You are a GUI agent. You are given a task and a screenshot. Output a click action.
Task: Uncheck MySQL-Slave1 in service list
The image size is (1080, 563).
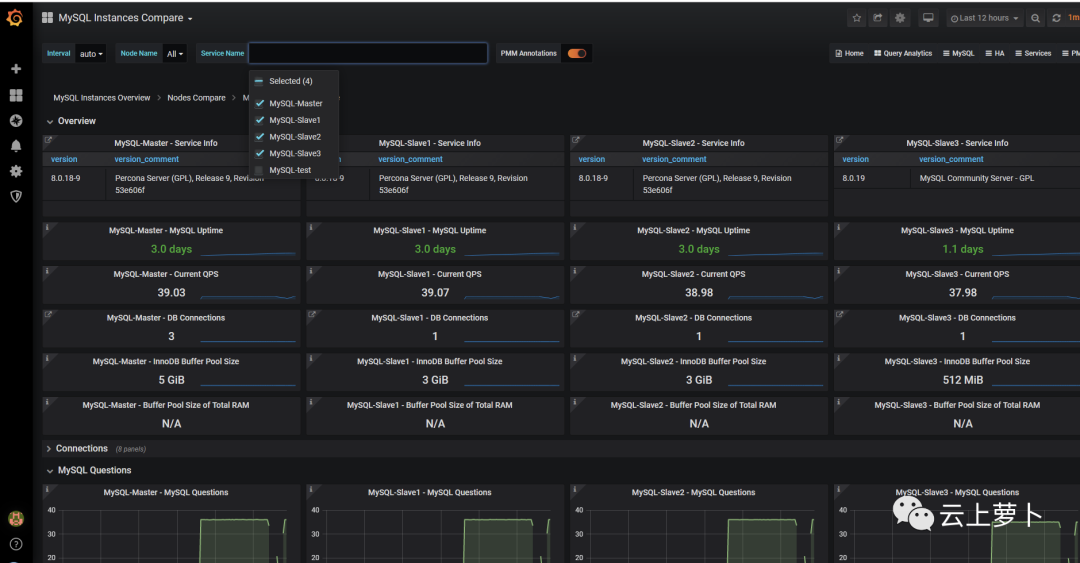[x=260, y=120]
